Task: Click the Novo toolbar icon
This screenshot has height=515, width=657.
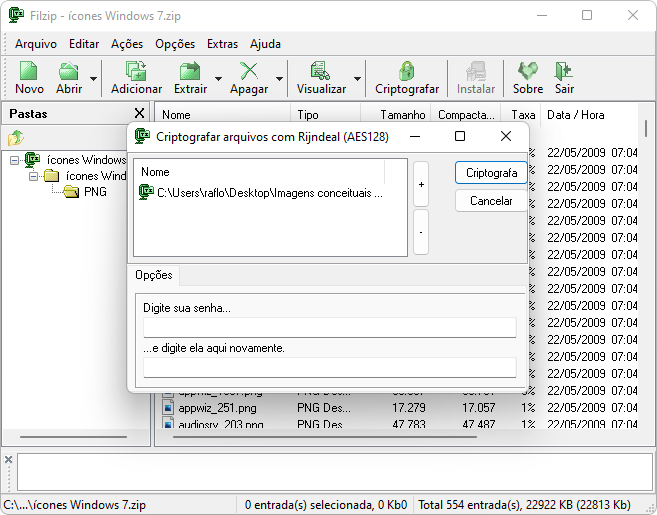Action: (29, 78)
